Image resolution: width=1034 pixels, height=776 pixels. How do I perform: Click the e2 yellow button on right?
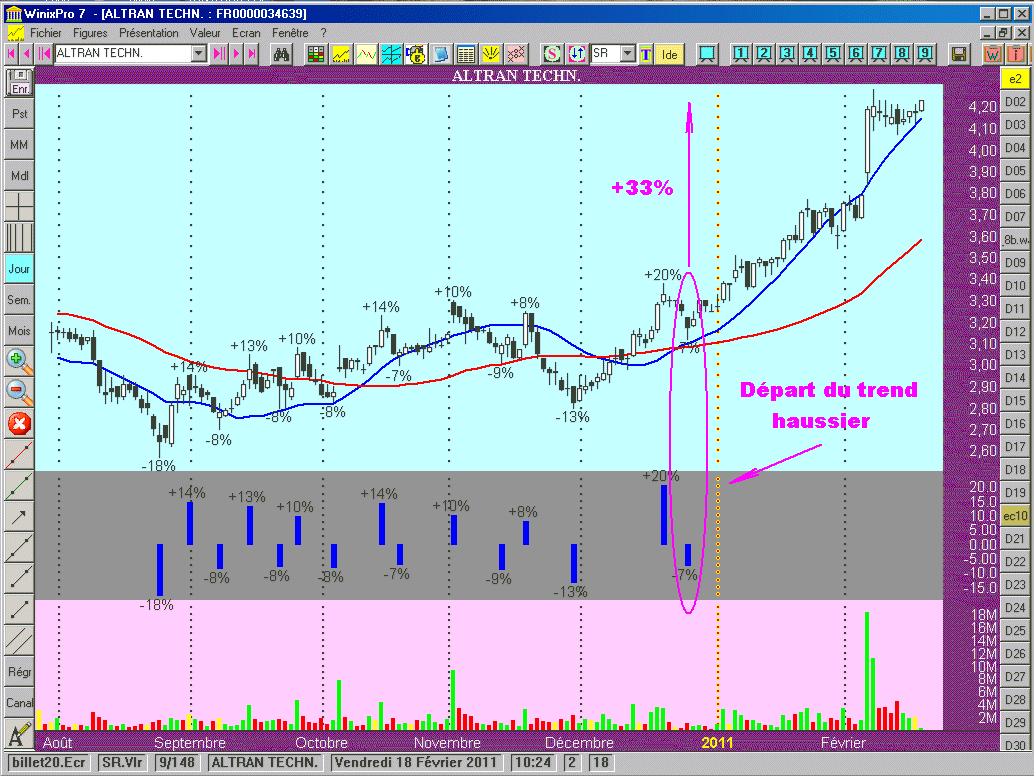tap(1015, 78)
